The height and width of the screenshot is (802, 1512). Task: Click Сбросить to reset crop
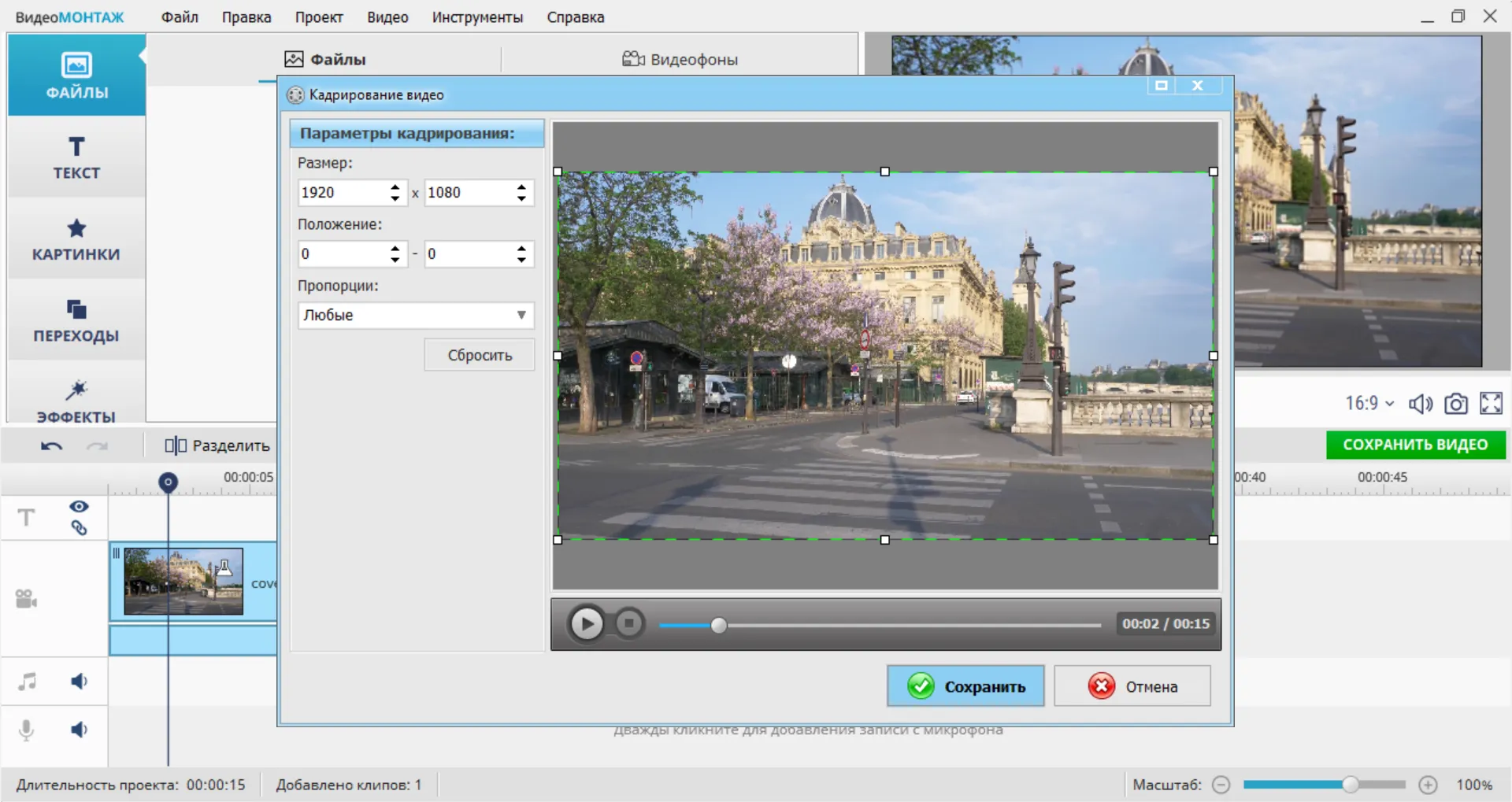pyautogui.click(x=480, y=355)
